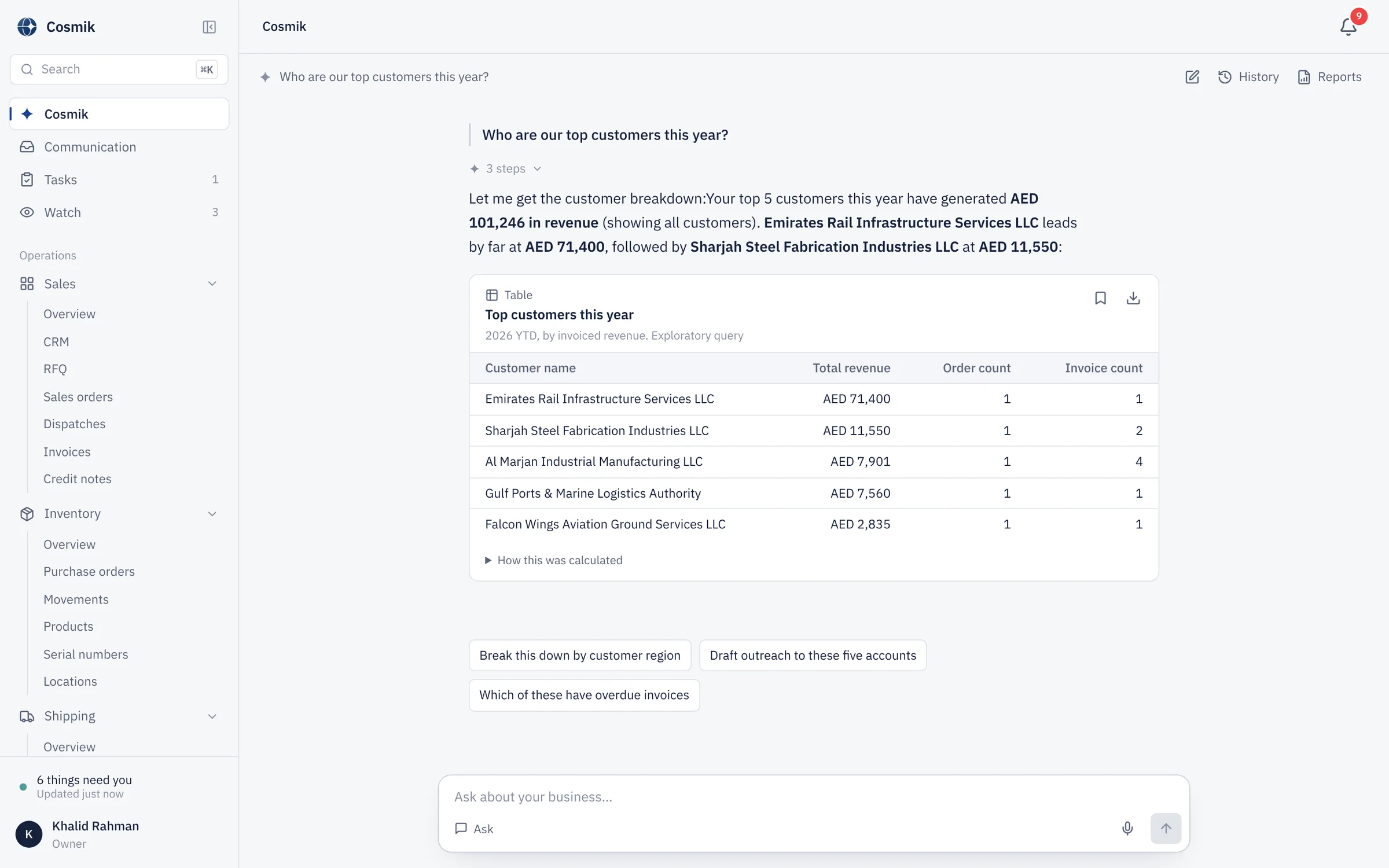Focus the sidebar Search field
The height and width of the screenshot is (868, 1389).
(x=119, y=69)
